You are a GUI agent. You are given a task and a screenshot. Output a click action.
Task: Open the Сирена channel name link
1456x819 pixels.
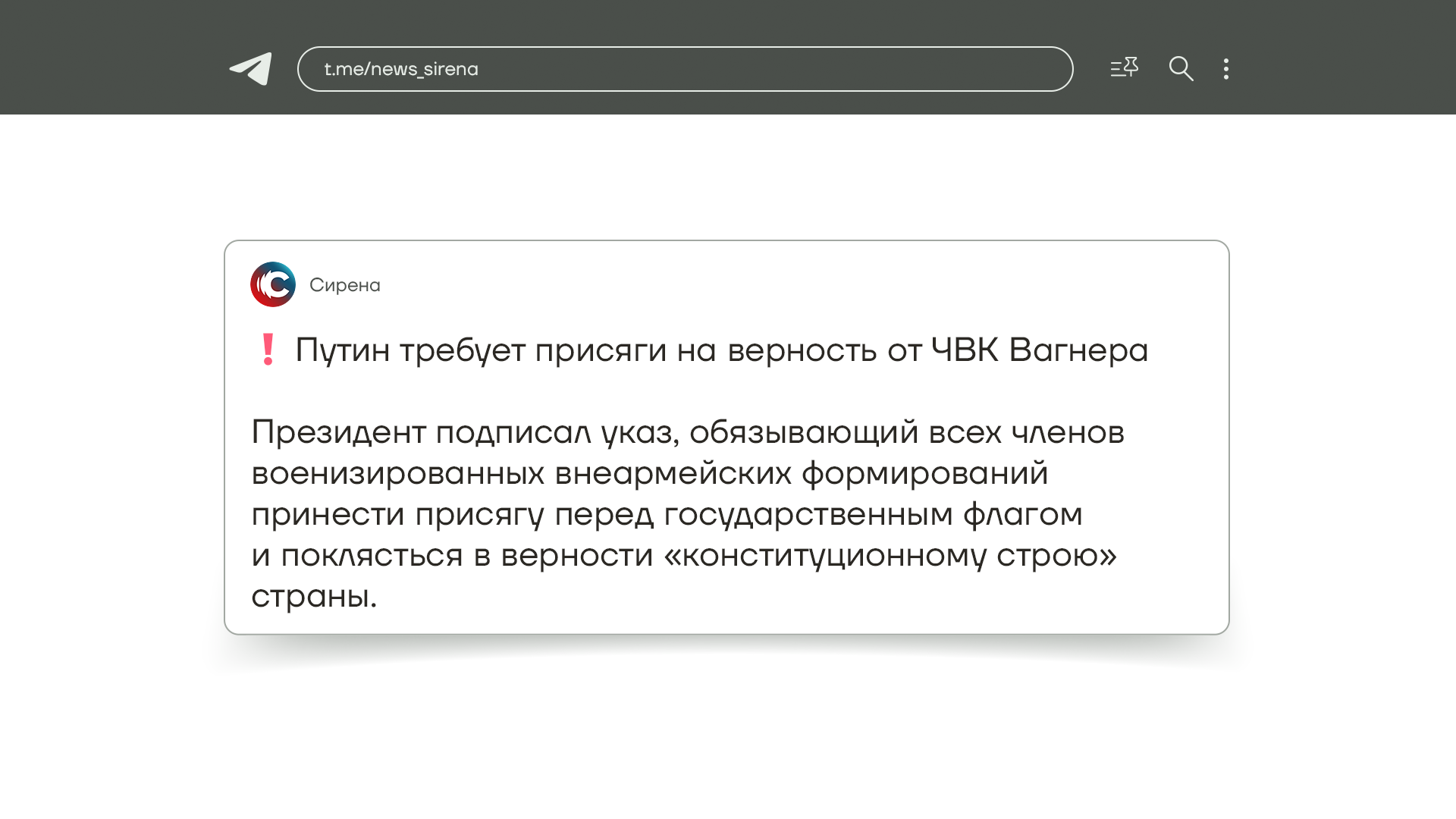pyautogui.click(x=345, y=285)
